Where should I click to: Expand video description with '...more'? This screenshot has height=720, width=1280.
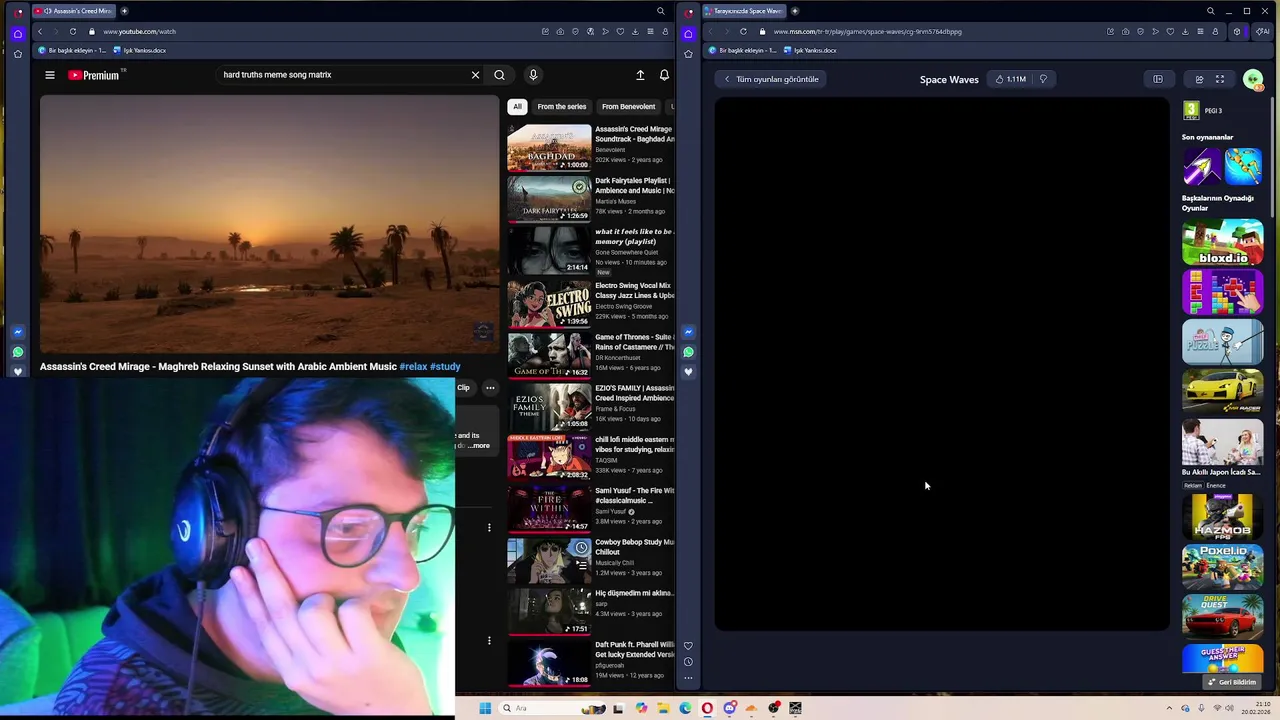(x=479, y=445)
